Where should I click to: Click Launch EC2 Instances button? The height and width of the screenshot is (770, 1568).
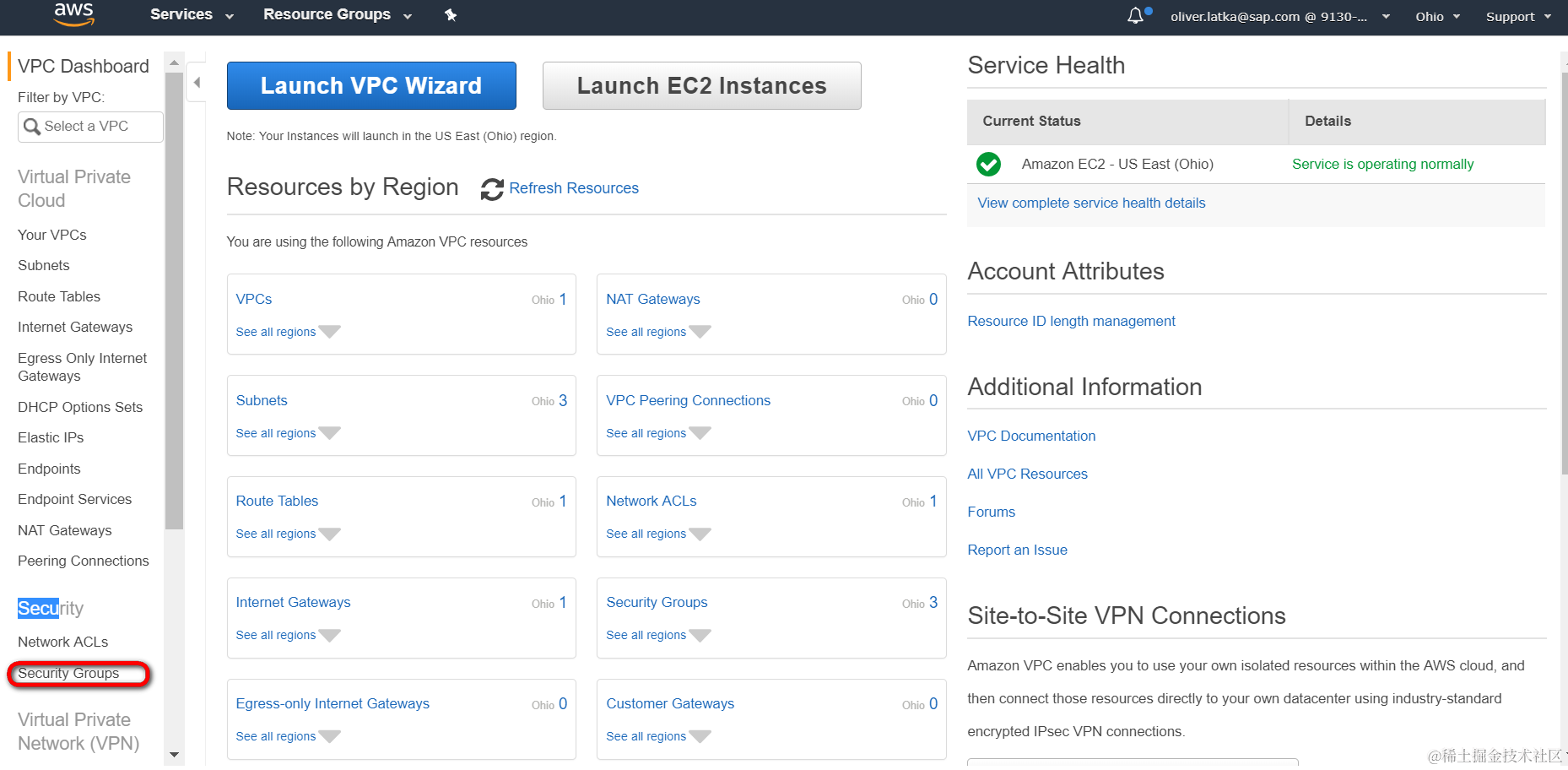[x=701, y=85]
